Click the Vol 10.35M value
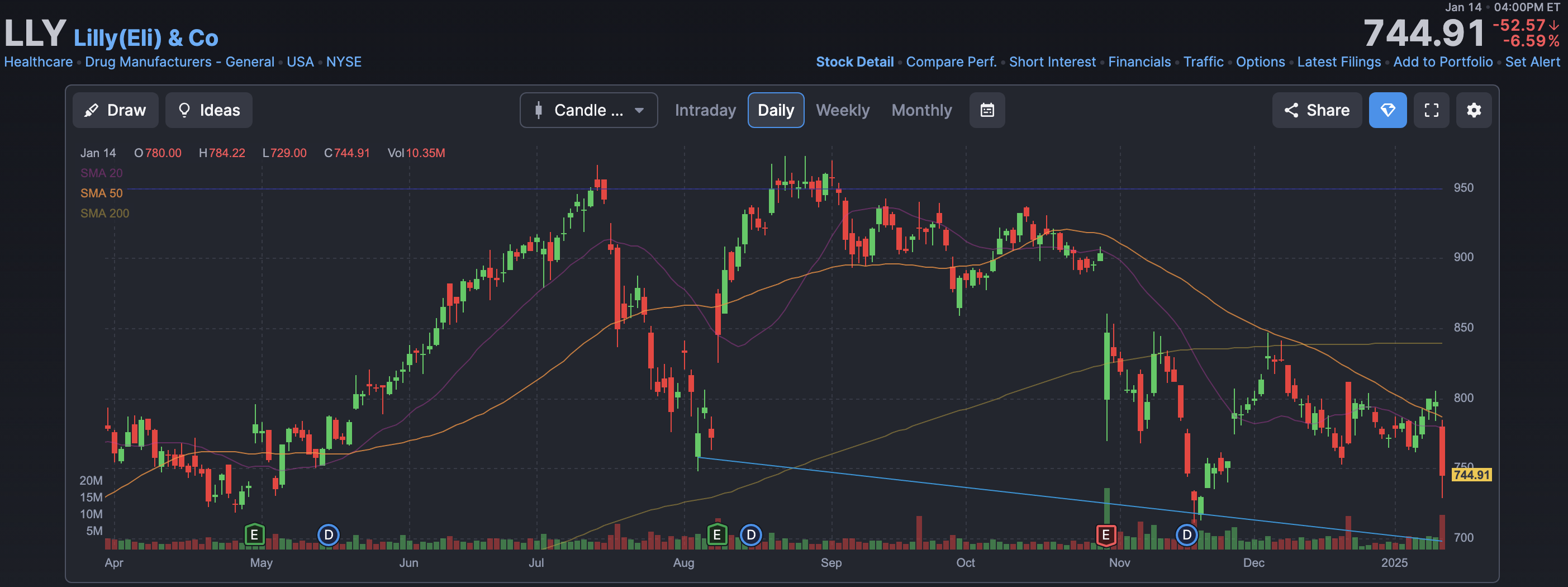Screen dimensions: 1568x587 click(425, 153)
